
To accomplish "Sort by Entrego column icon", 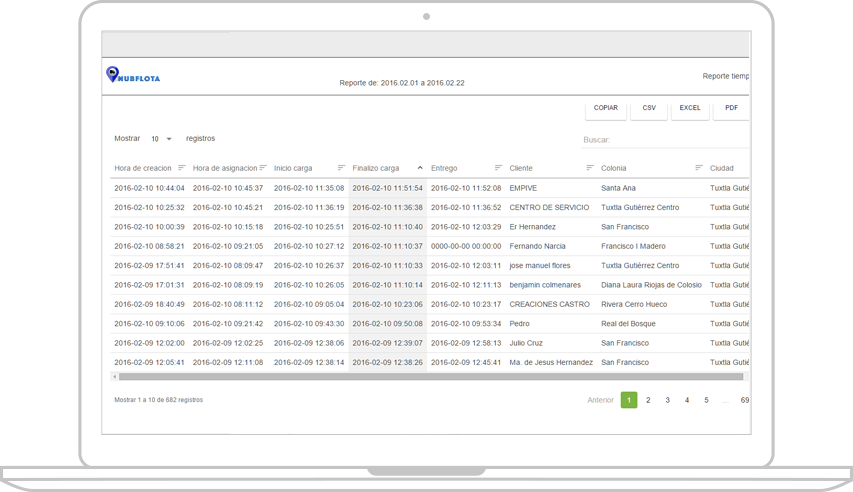I will pos(498,168).
